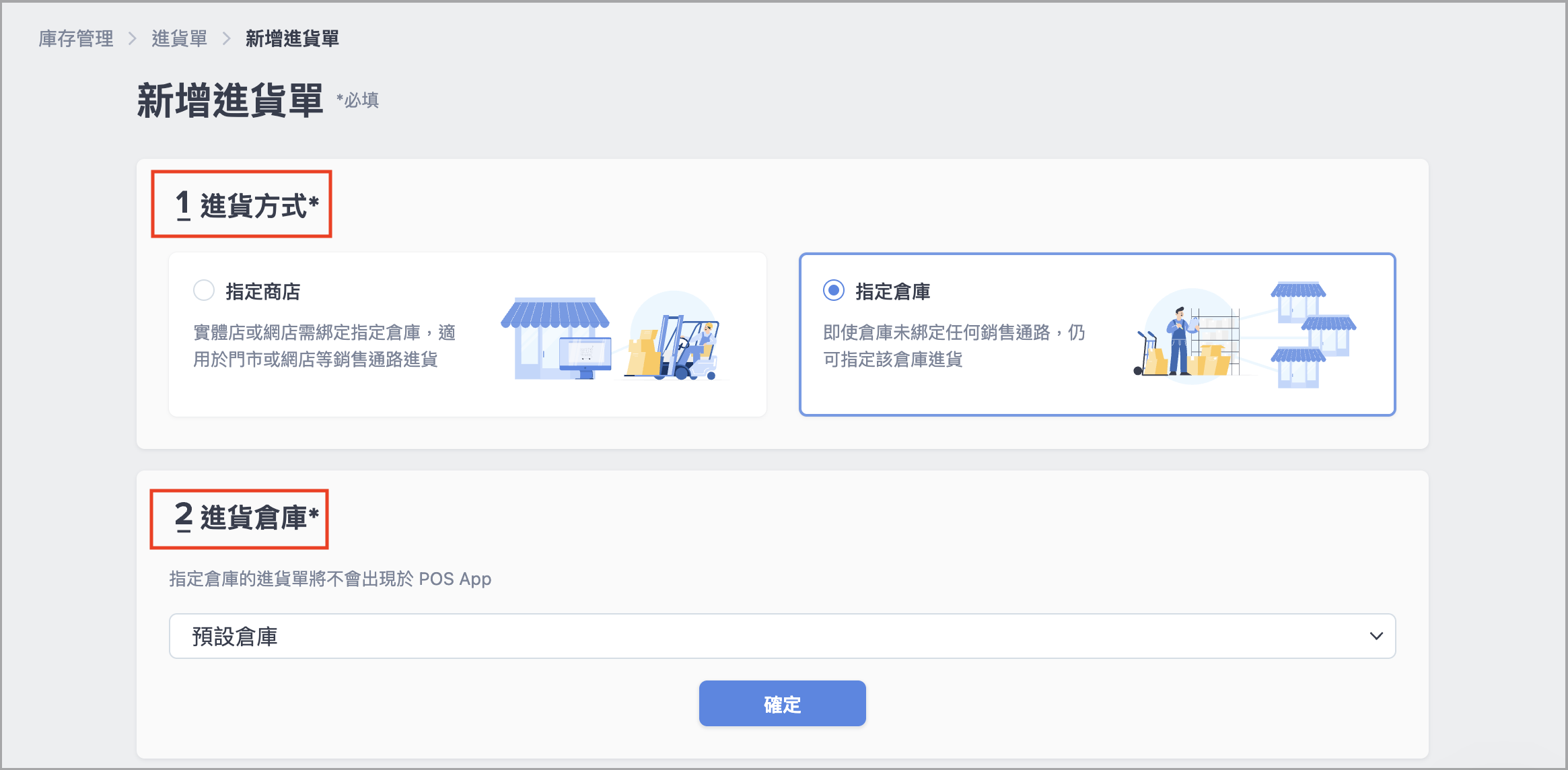
Task: Confirm with the 確定 button
Action: coord(782,703)
